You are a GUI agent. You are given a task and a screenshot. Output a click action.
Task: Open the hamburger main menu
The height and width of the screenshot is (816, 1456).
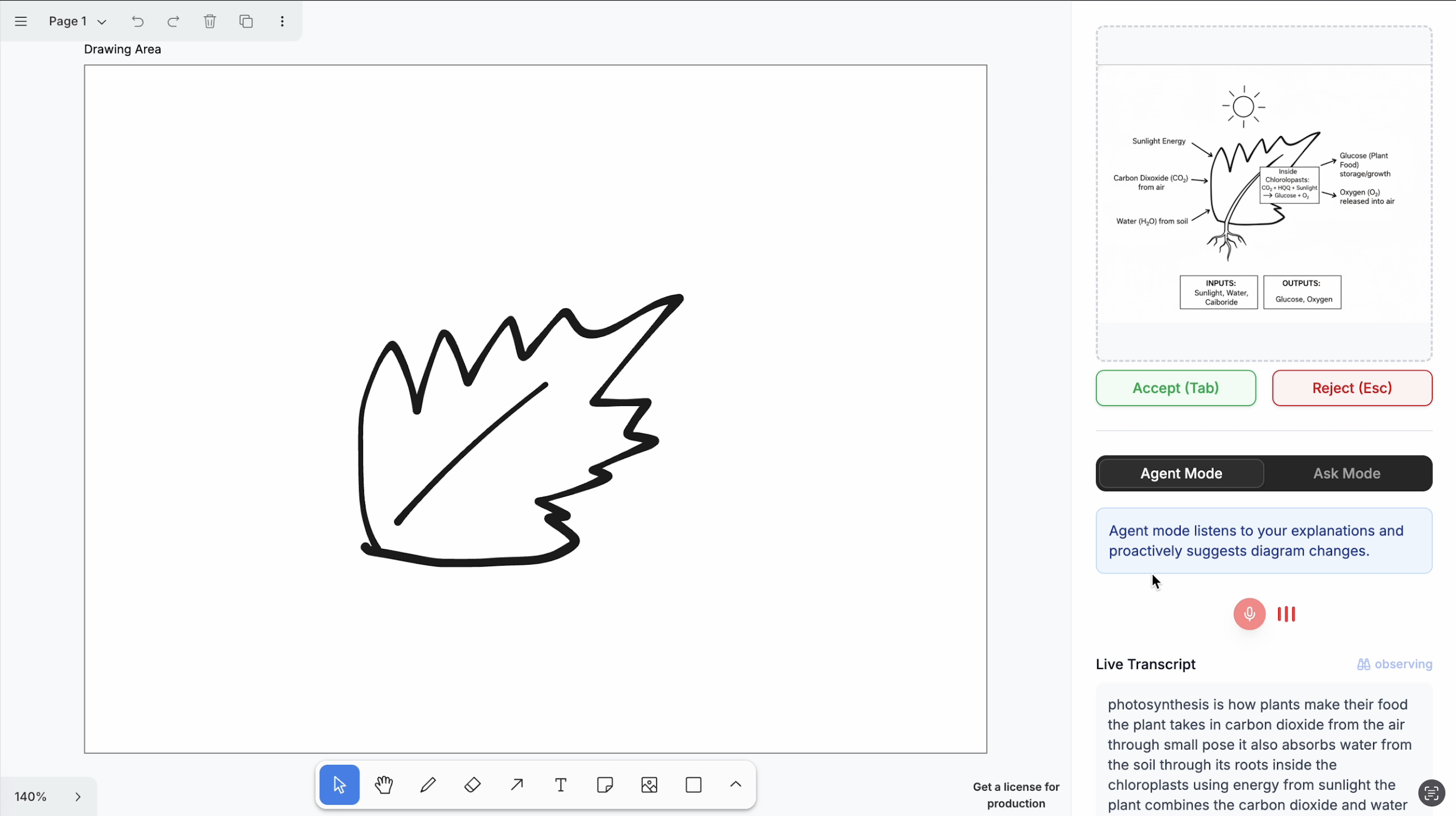click(x=21, y=22)
